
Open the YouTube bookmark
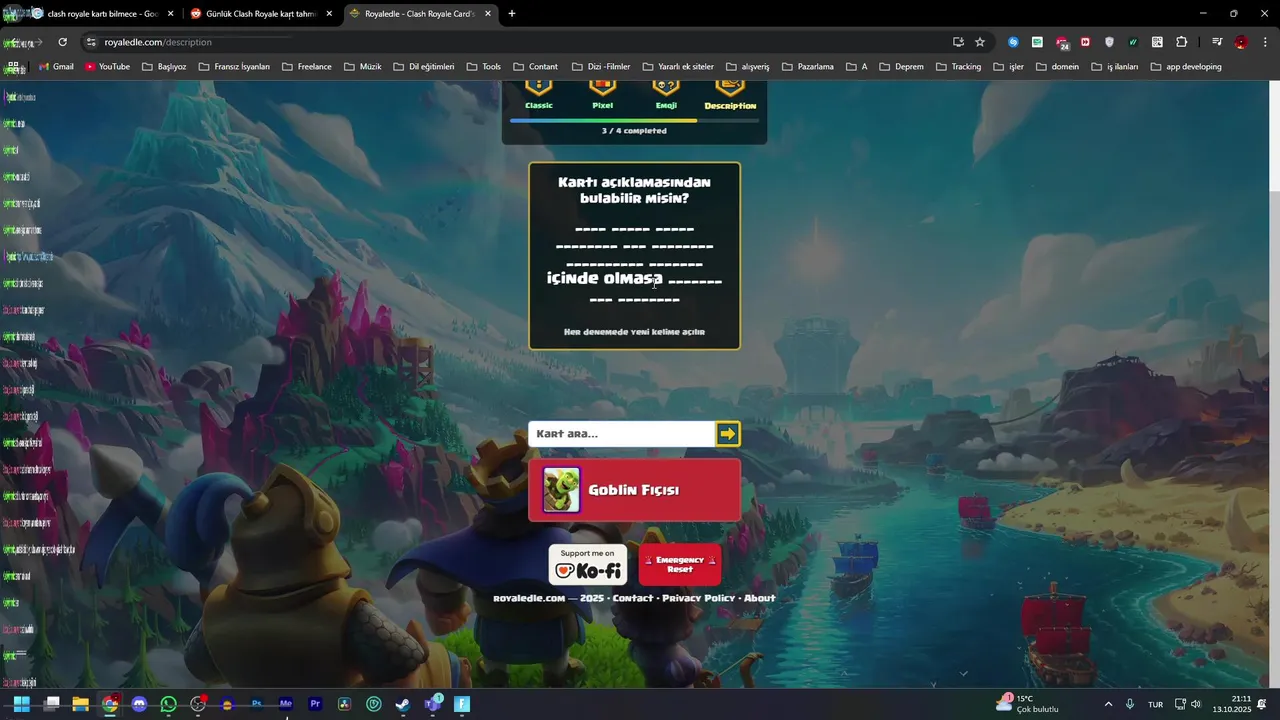pos(107,67)
